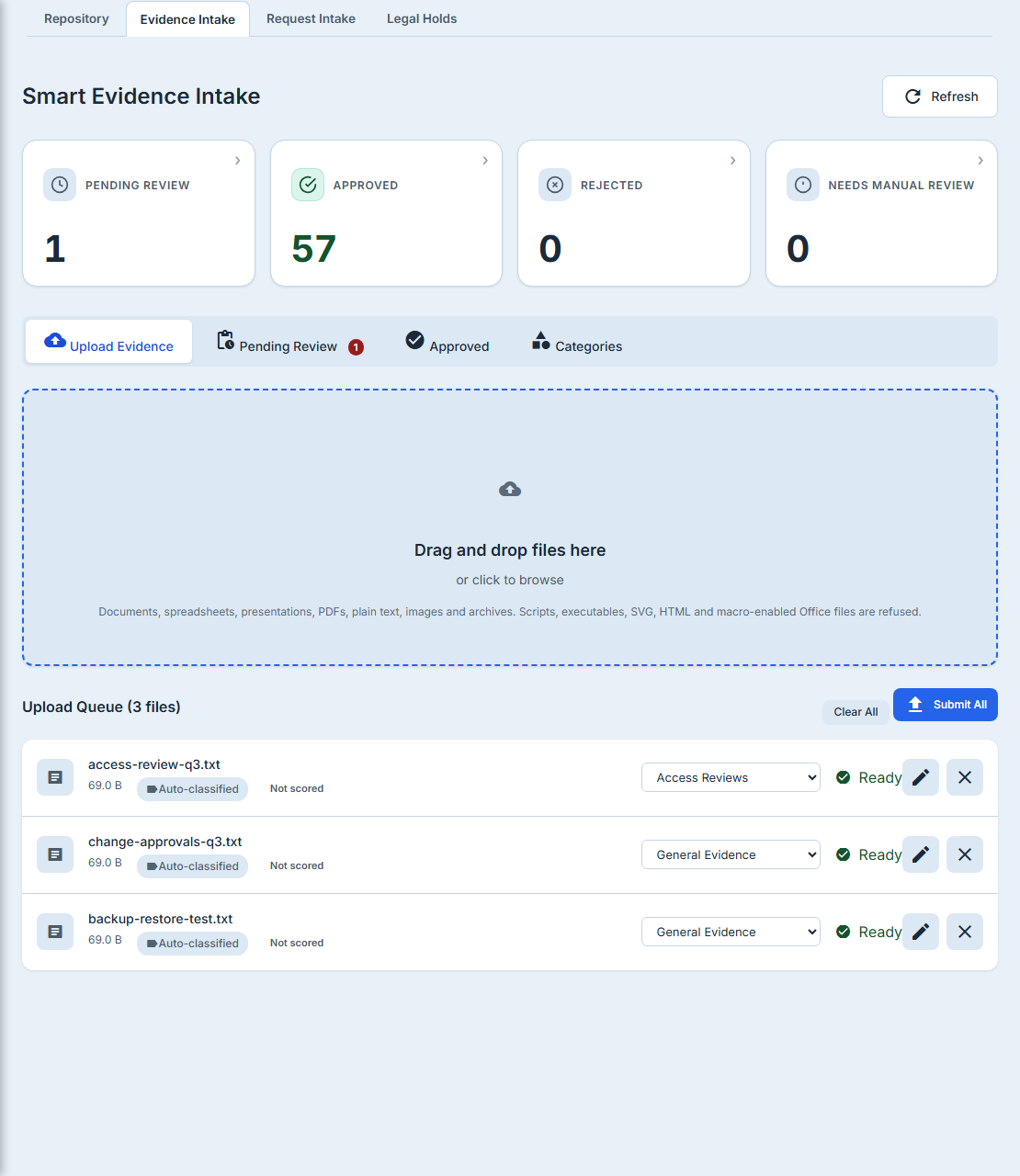Expand the Pending Review card chevron
The image size is (1020, 1176).
[x=237, y=161]
